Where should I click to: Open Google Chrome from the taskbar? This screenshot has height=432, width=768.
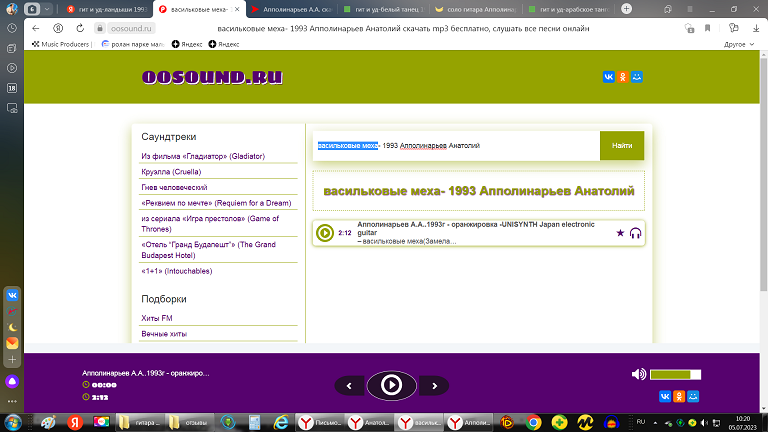point(533,422)
